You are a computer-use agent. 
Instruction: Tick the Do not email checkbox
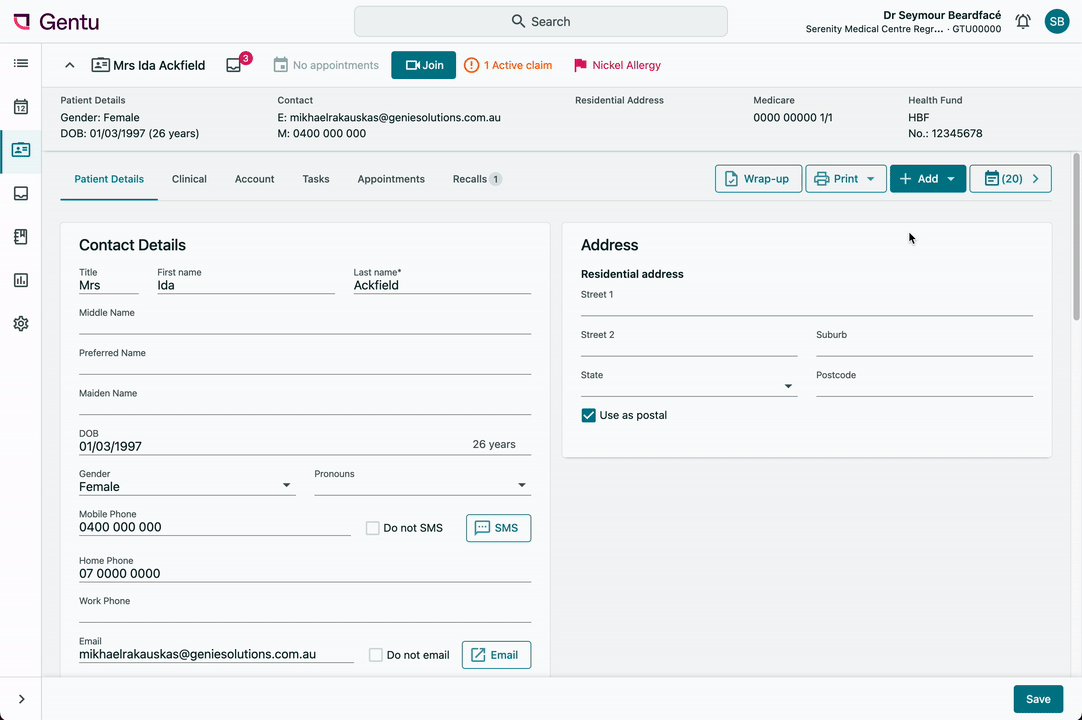pos(376,655)
